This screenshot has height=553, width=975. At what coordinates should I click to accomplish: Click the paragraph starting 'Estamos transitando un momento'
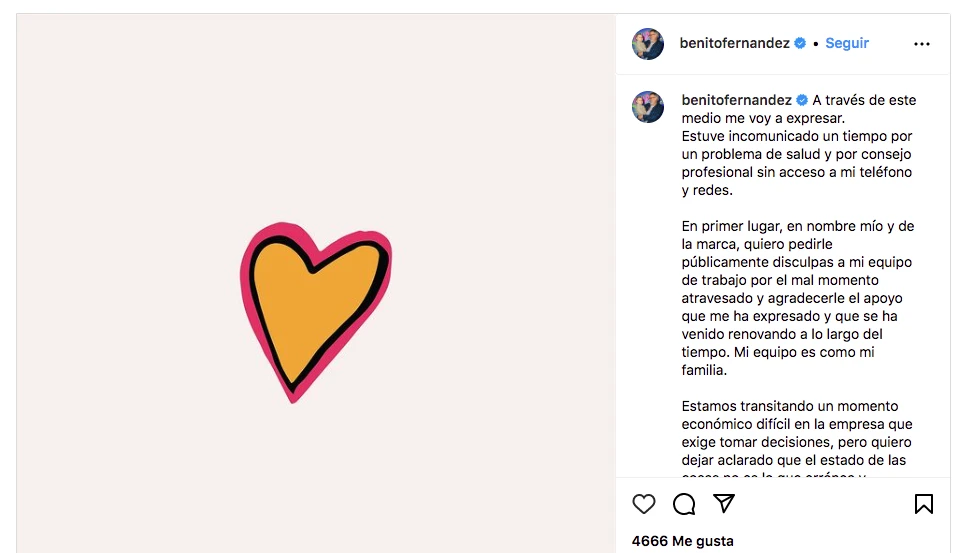[797, 433]
